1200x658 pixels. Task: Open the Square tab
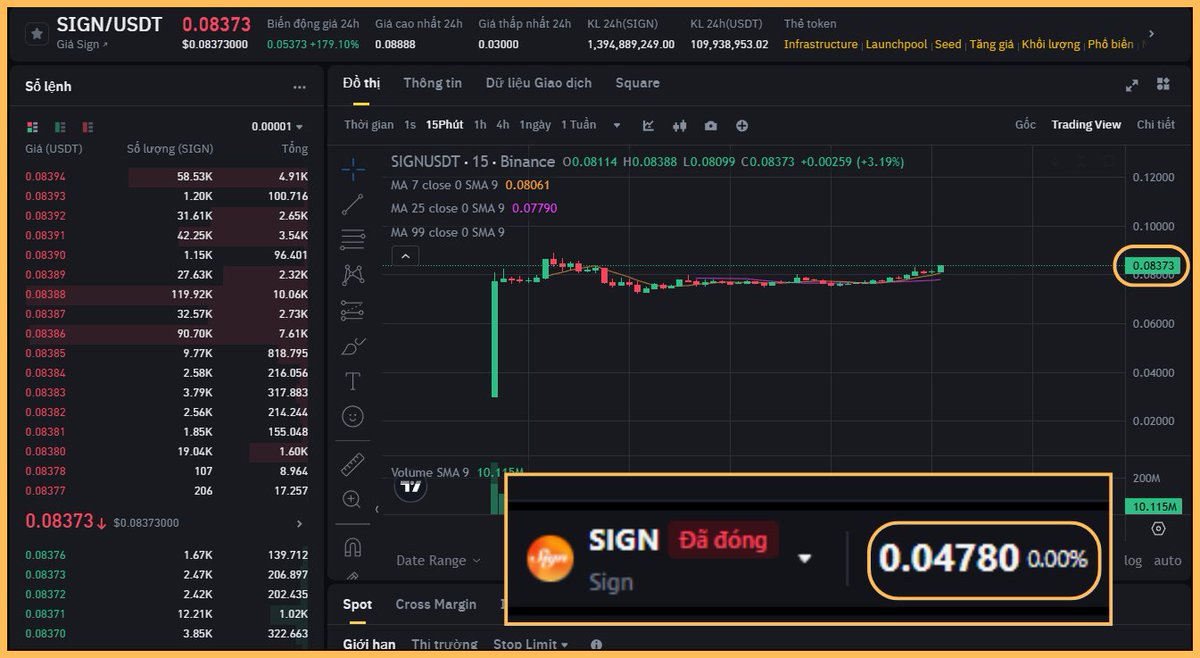(x=637, y=83)
